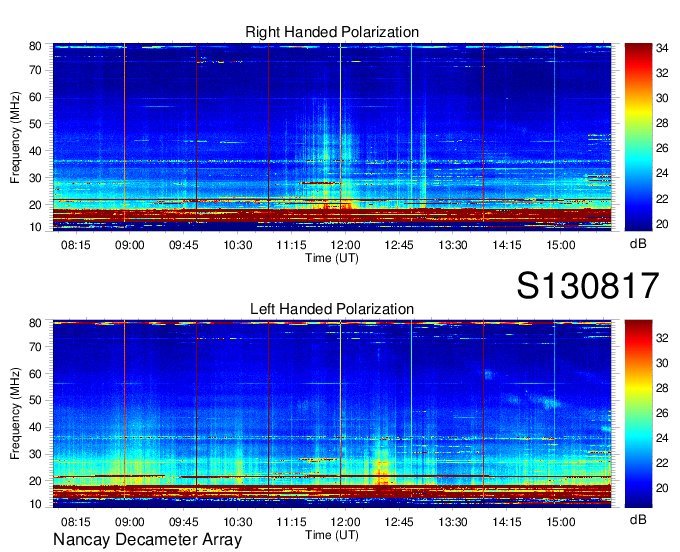
Task: Click the 28 tick on Right Handed colorbar
Action: (x=662, y=123)
